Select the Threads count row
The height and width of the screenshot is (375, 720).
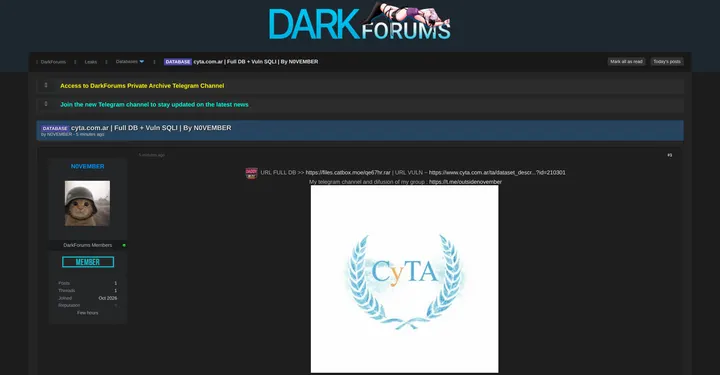pos(87,291)
